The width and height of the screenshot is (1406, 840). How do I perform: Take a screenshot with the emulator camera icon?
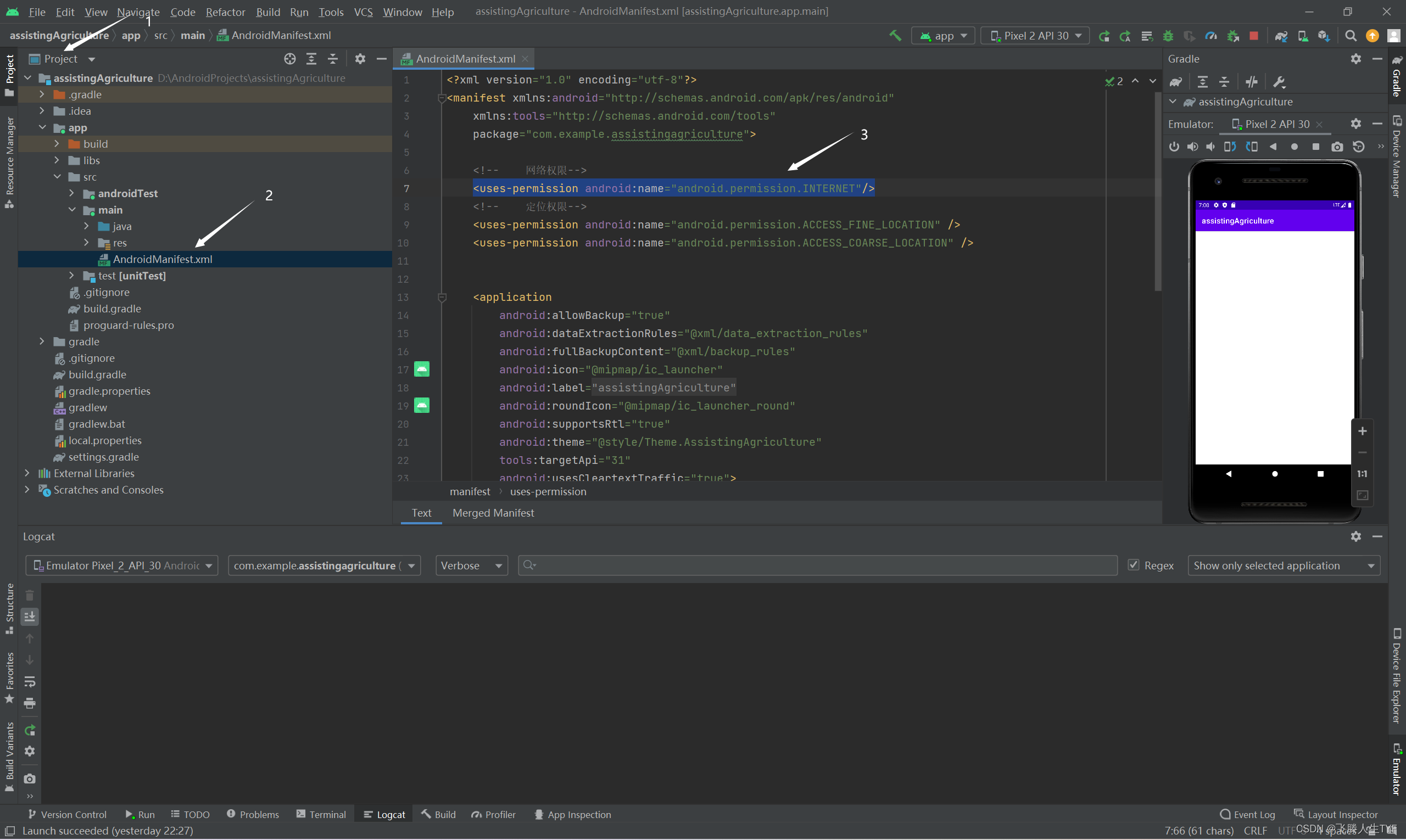(x=1337, y=146)
